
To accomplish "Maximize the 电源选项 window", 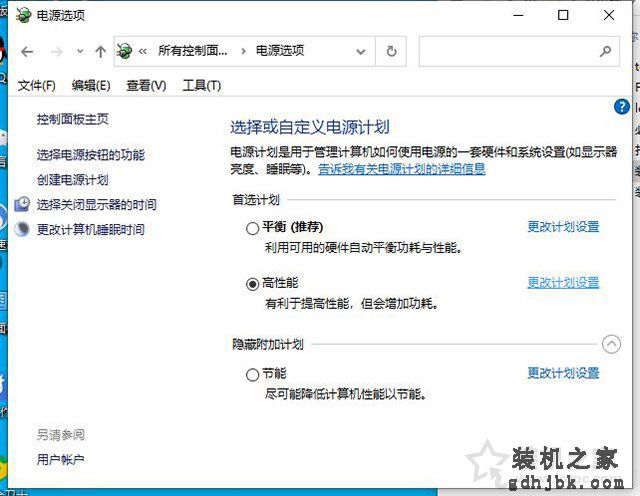I will click(x=563, y=16).
